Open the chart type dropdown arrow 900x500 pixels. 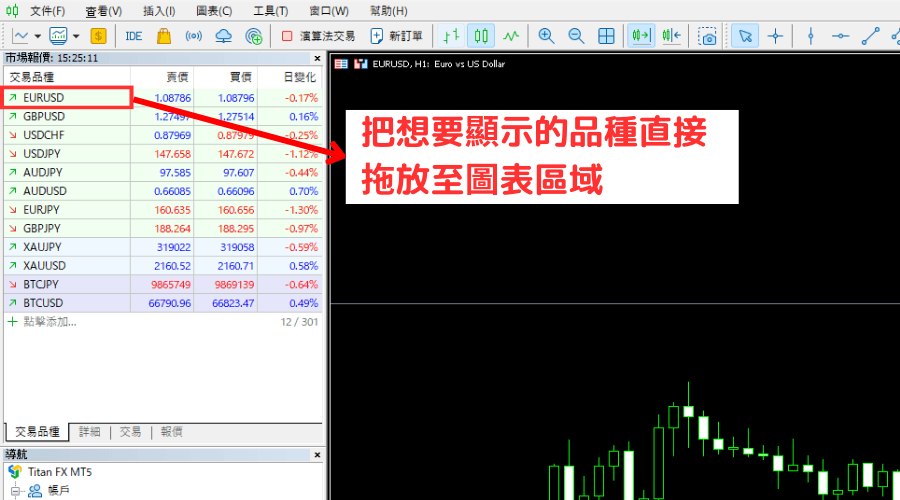pyautogui.click(x=37, y=36)
